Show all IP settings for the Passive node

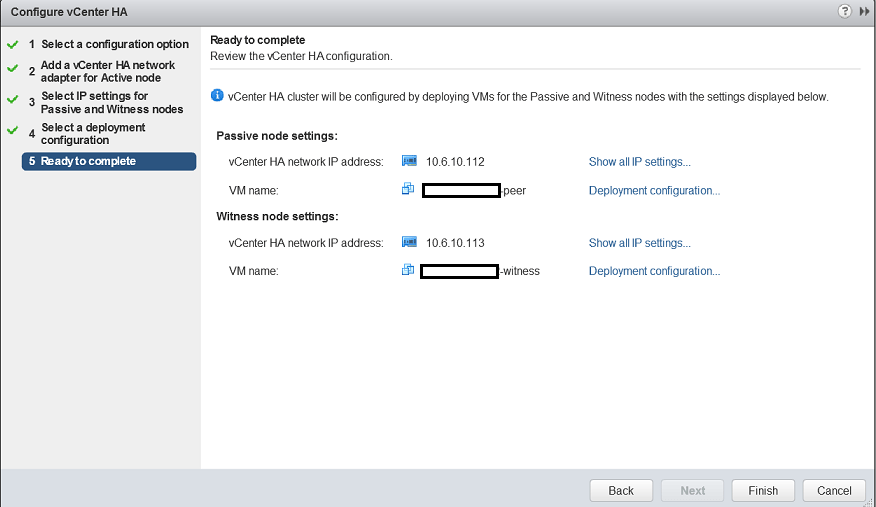point(639,161)
